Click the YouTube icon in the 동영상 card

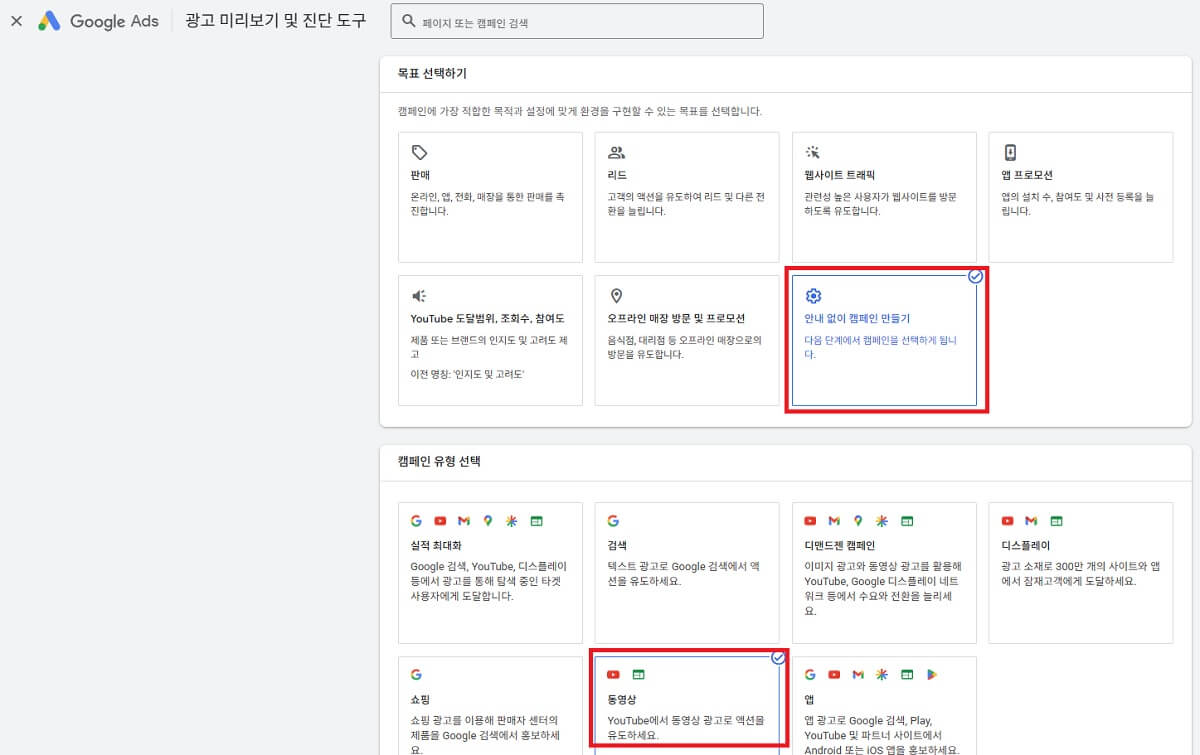(613, 675)
